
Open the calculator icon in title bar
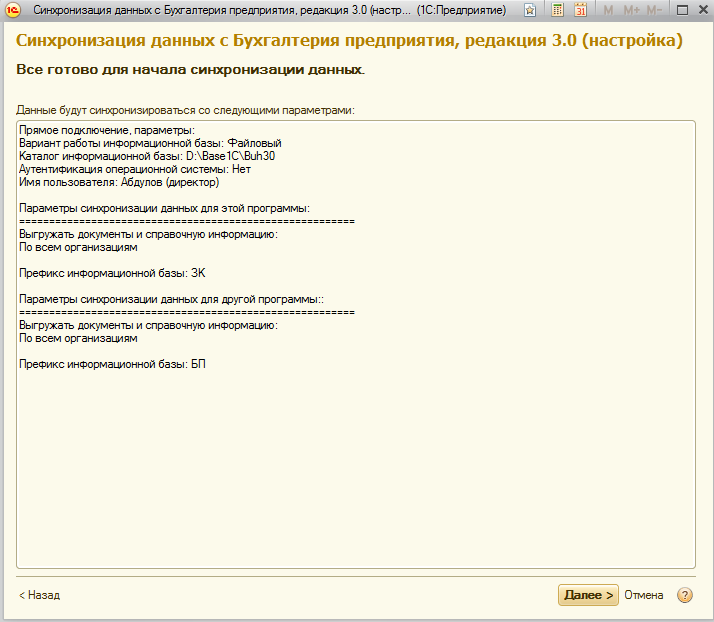point(557,10)
